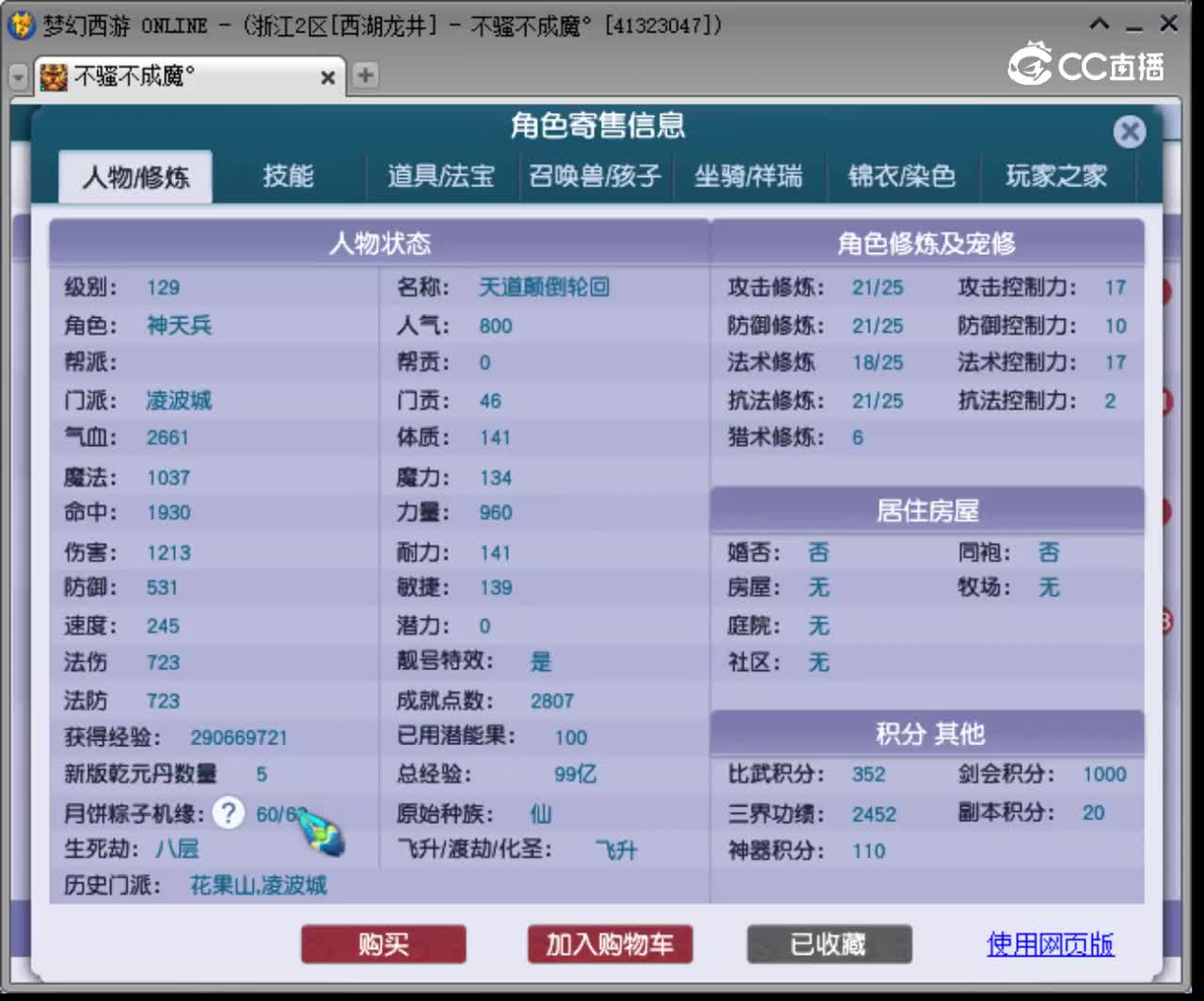The height and width of the screenshot is (1001, 1204).
Task: Open the 道具/法宝 tab
Action: tap(440, 176)
